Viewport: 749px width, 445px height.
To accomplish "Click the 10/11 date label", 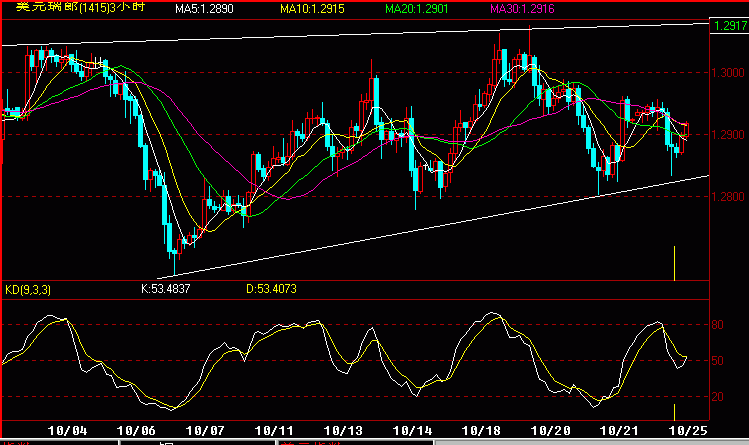I will coord(274,431).
